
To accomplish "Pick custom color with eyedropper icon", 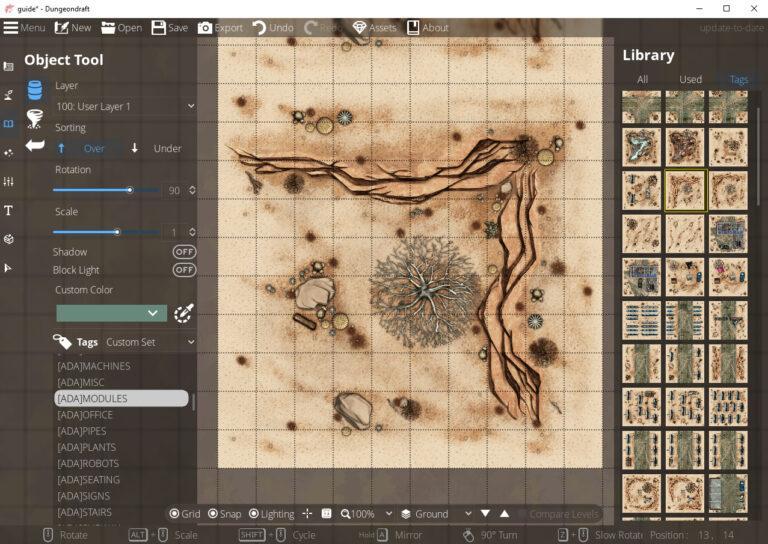I will (183, 313).
